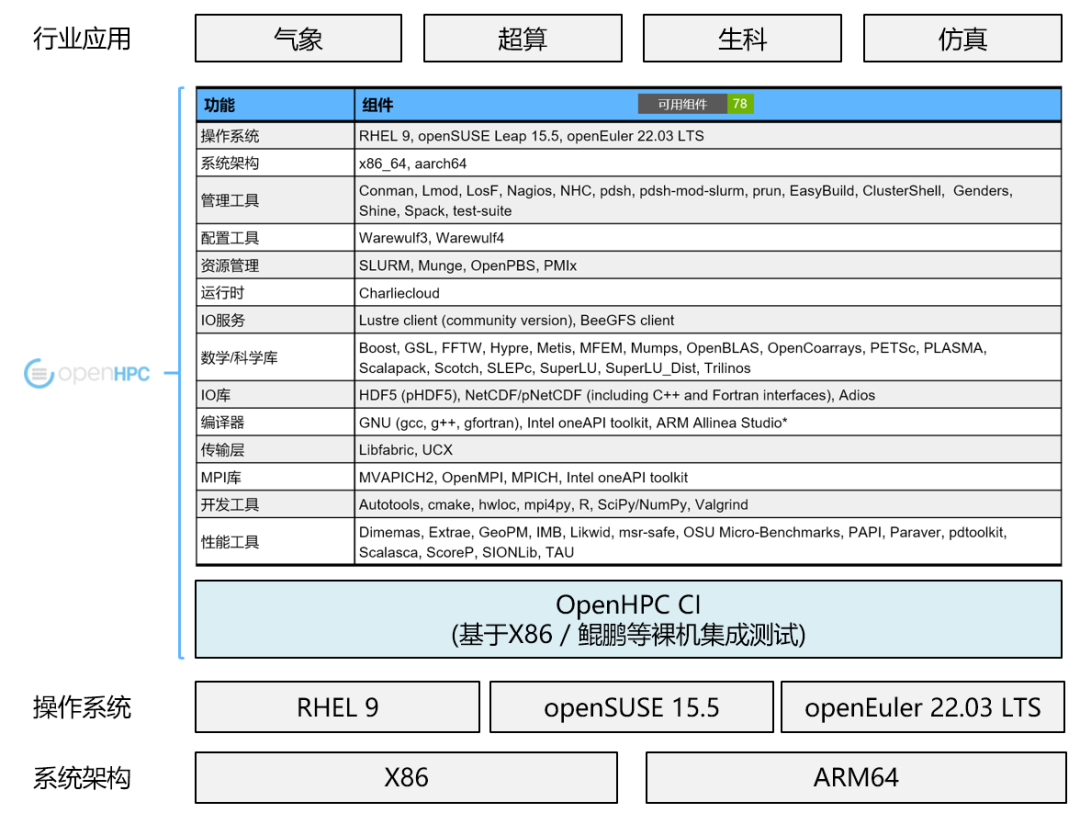1080x813 pixels.
Task: Select the 超算 industry box
Action: (x=523, y=39)
